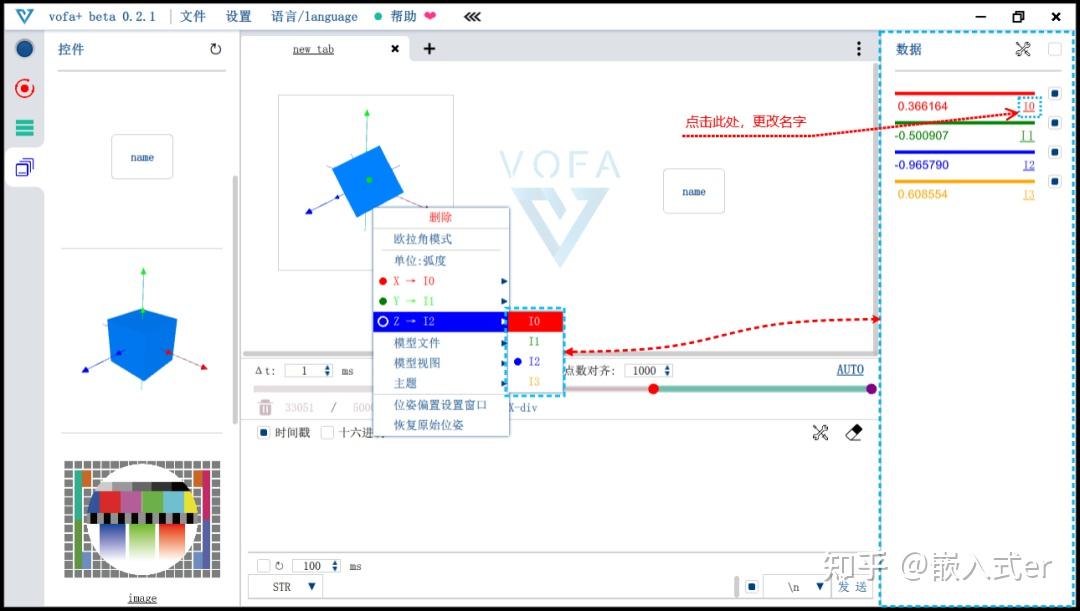This screenshot has width=1080, height=611.
Task: Click the eraser icon above the log area
Action: pos(853,434)
